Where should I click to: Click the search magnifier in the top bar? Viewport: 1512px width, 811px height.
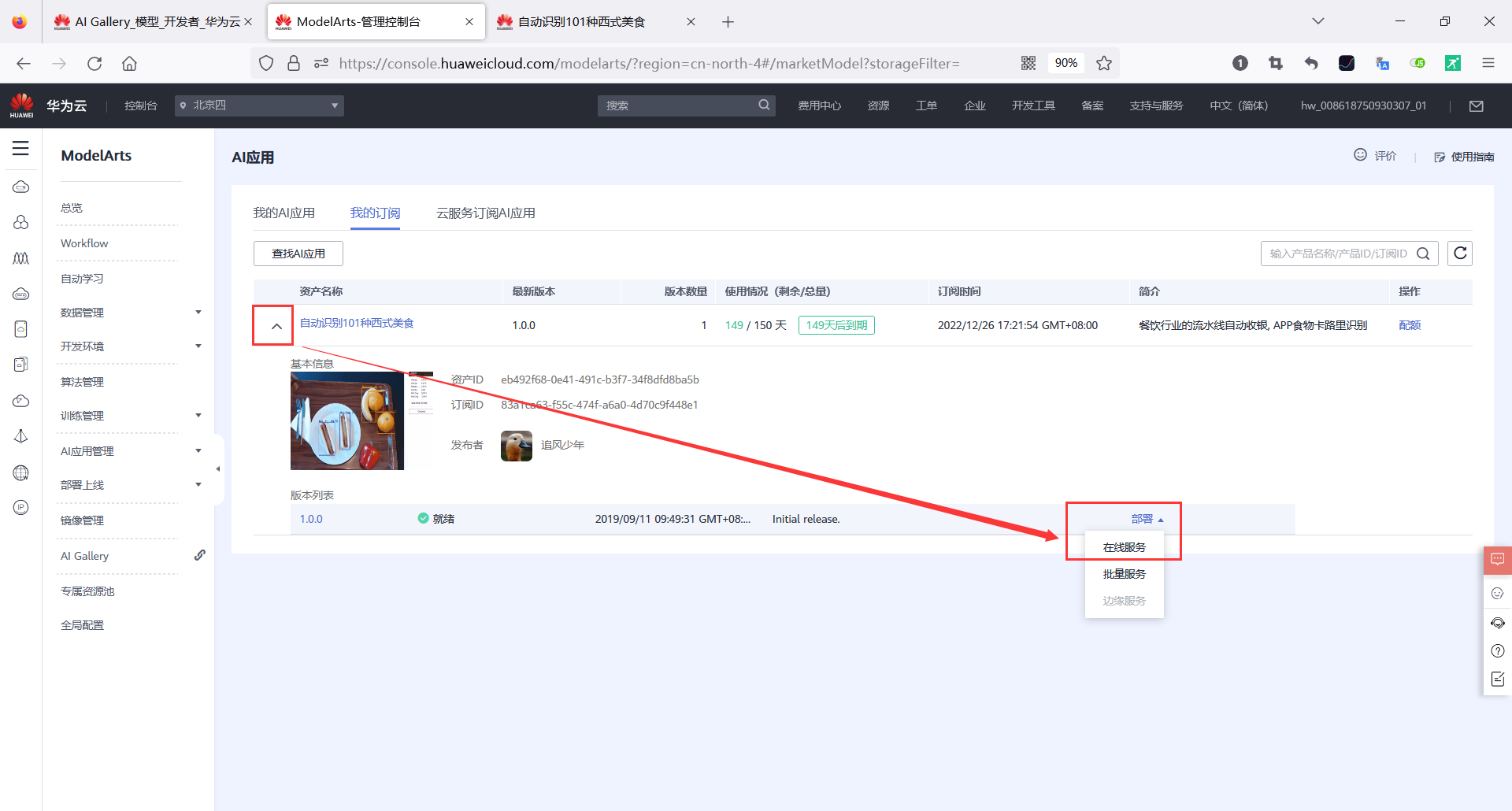(x=764, y=105)
